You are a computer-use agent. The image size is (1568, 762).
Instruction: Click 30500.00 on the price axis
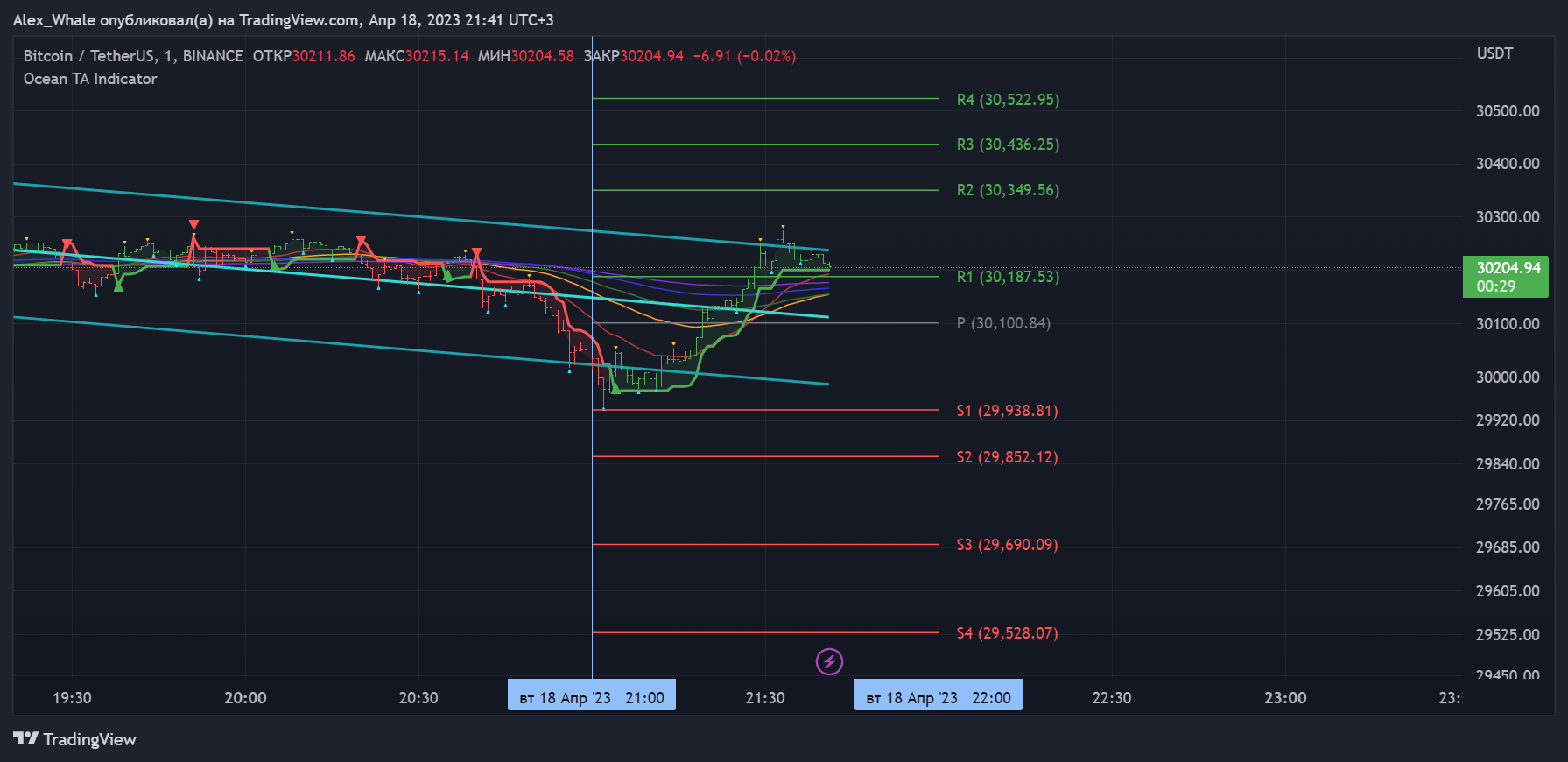[1508, 111]
